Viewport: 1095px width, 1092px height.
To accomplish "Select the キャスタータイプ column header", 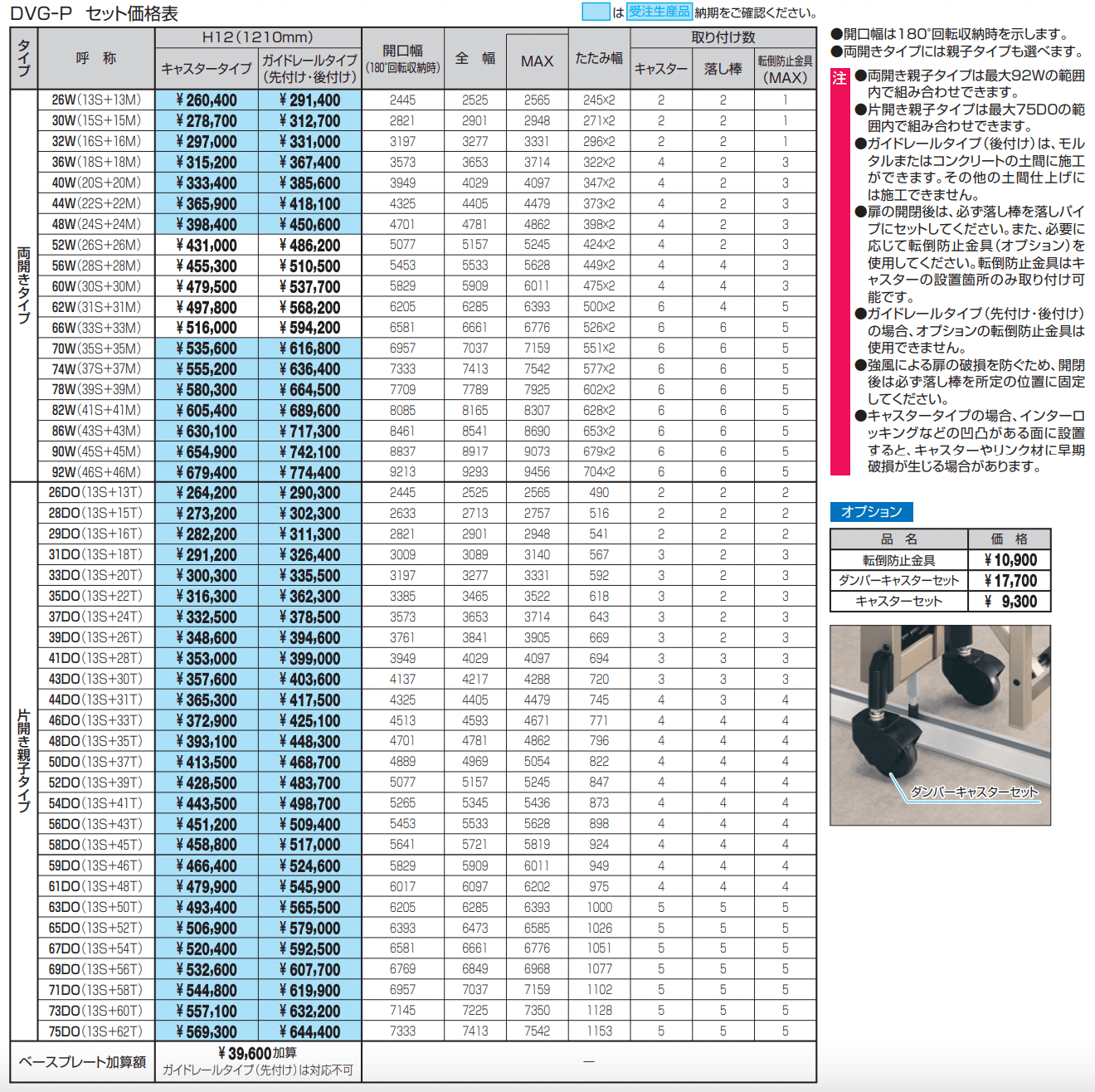I will click(207, 68).
